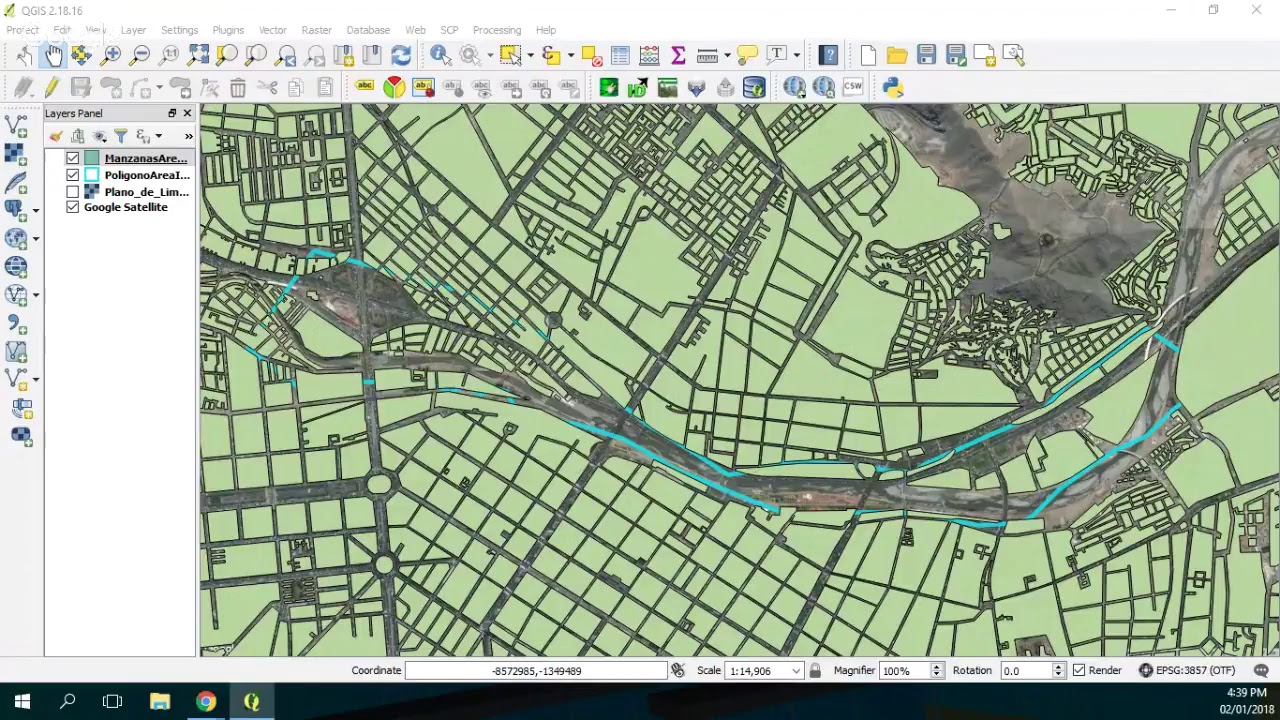1280x720 pixels.
Task: Click Add SpatiaLite Layer feather icon
Action: tap(16, 182)
